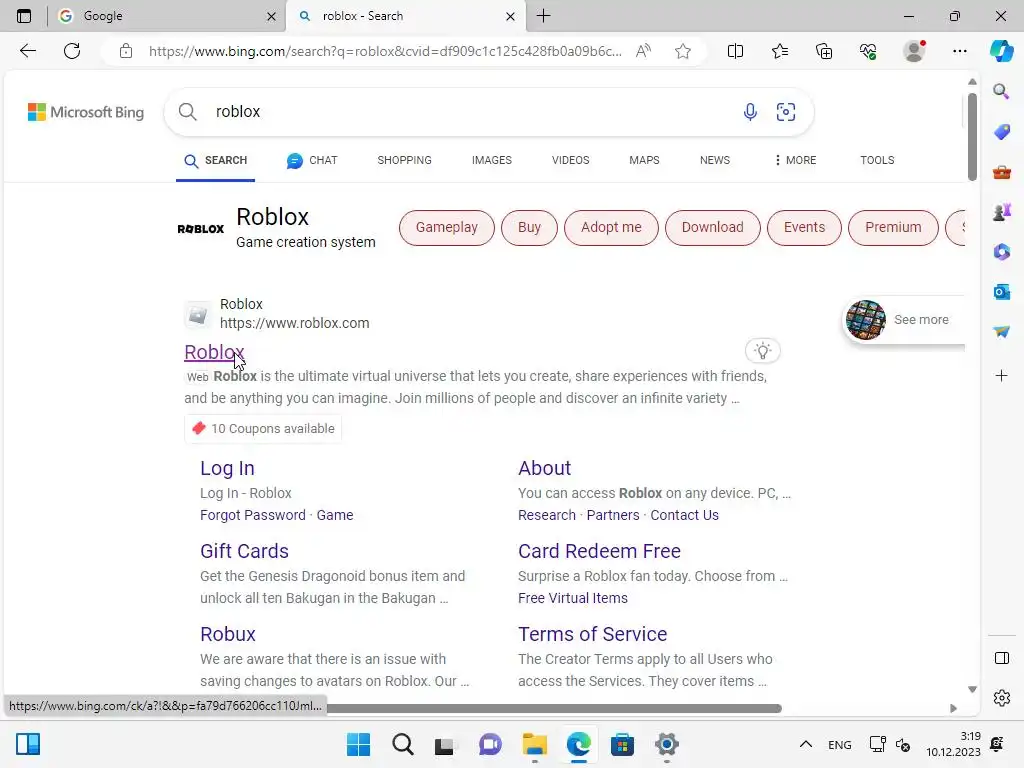1024x768 pixels.
Task: Select the Buy suggestion chip
Action: pyautogui.click(x=529, y=227)
